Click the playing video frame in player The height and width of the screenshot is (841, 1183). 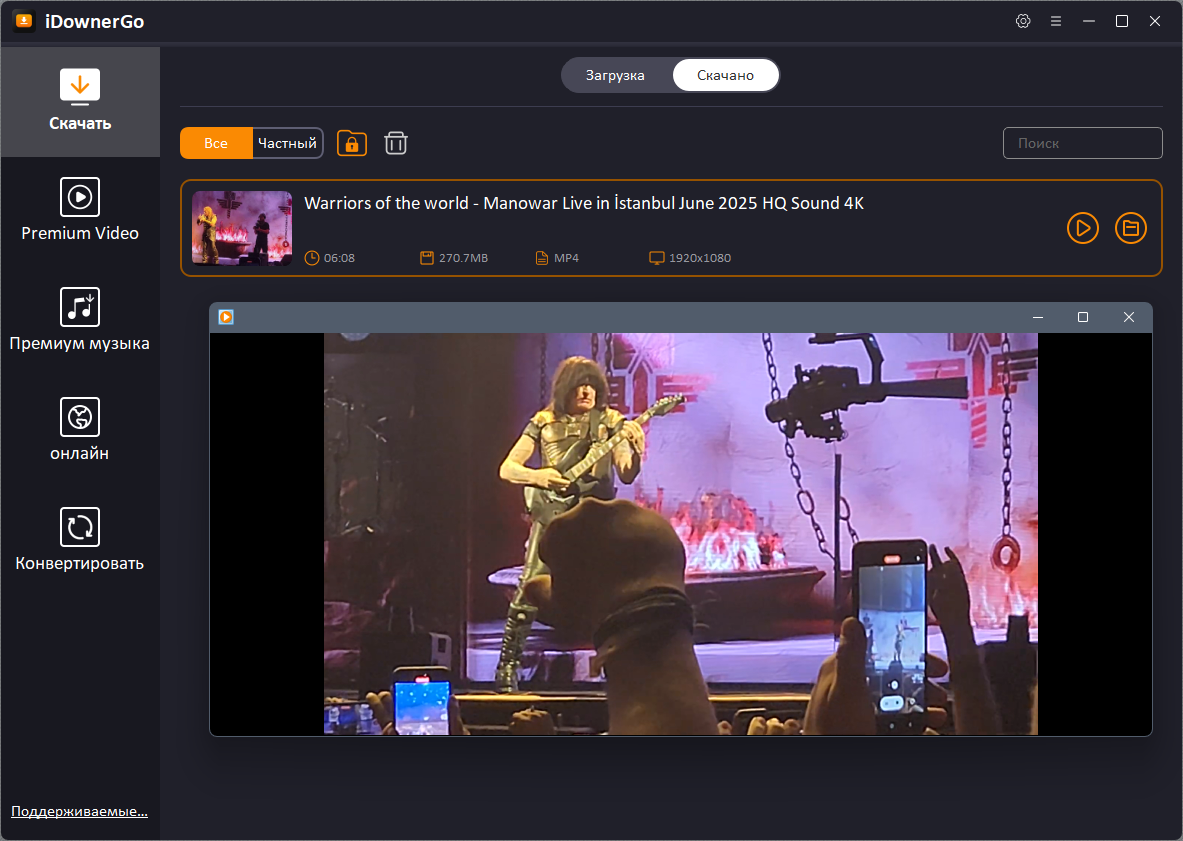pos(681,534)
